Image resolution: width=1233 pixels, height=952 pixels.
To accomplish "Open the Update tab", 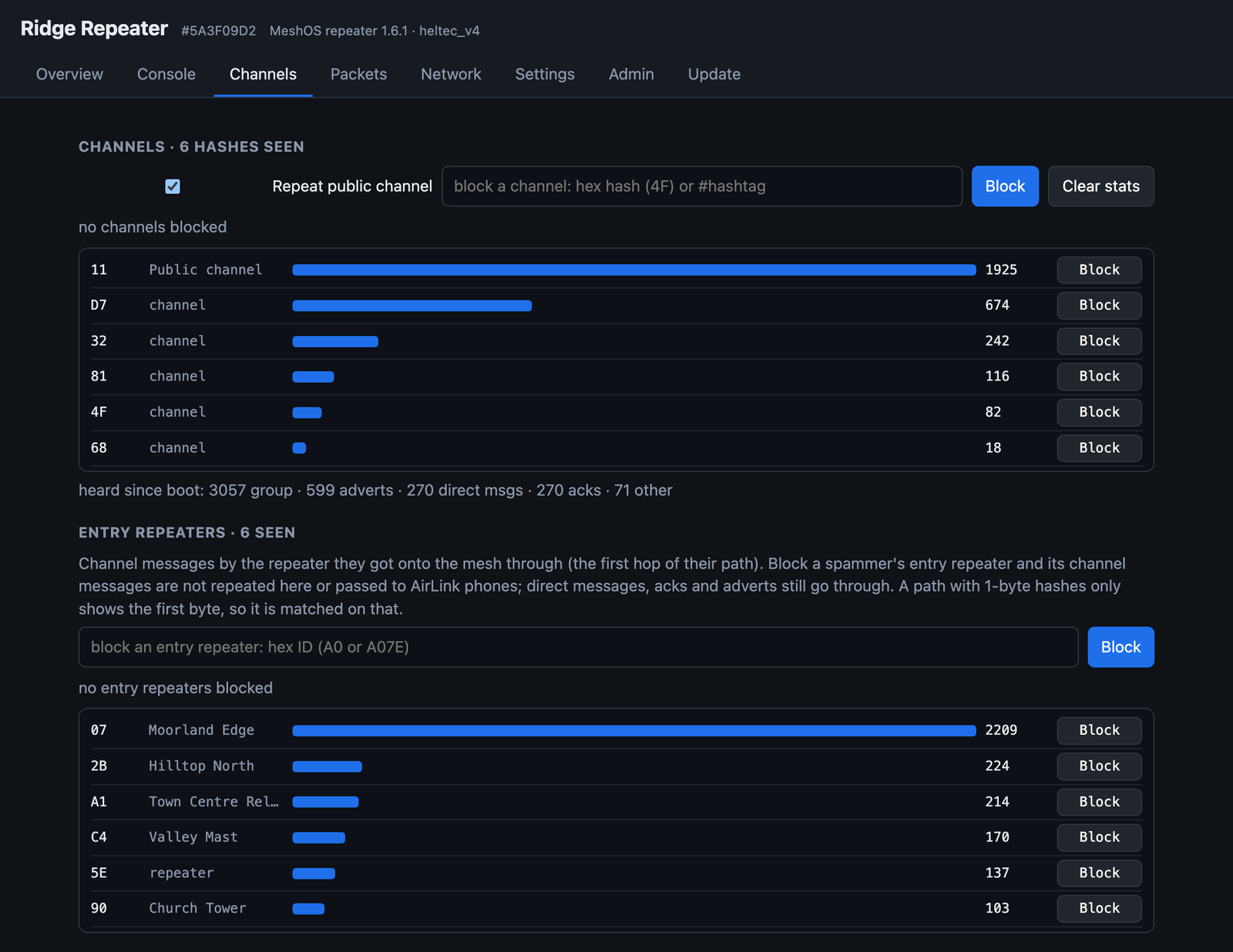I will 714,74.
